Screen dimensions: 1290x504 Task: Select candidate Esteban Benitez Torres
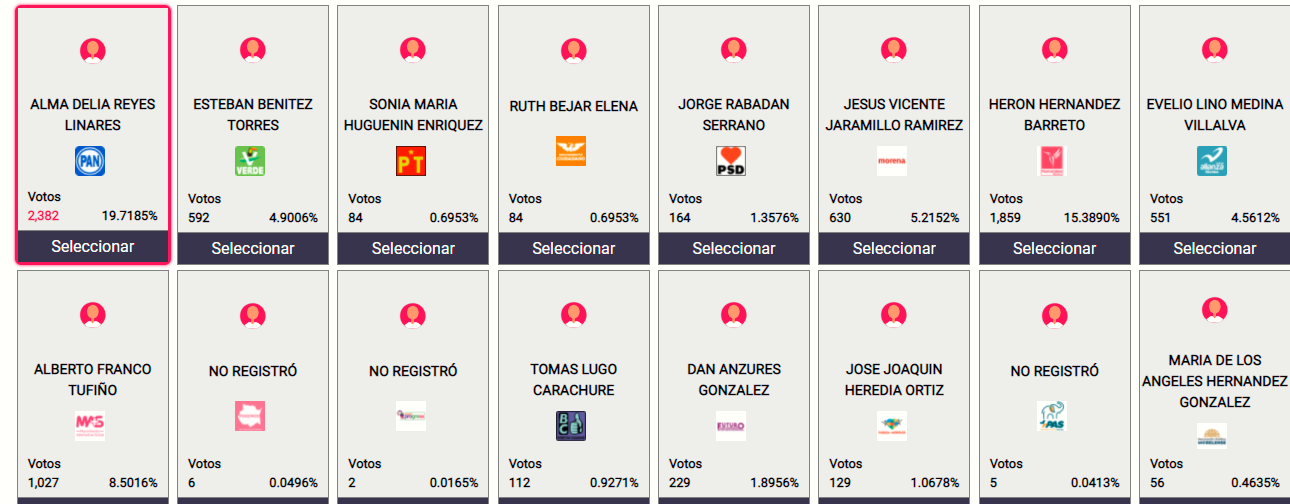[x=253, y=249]
